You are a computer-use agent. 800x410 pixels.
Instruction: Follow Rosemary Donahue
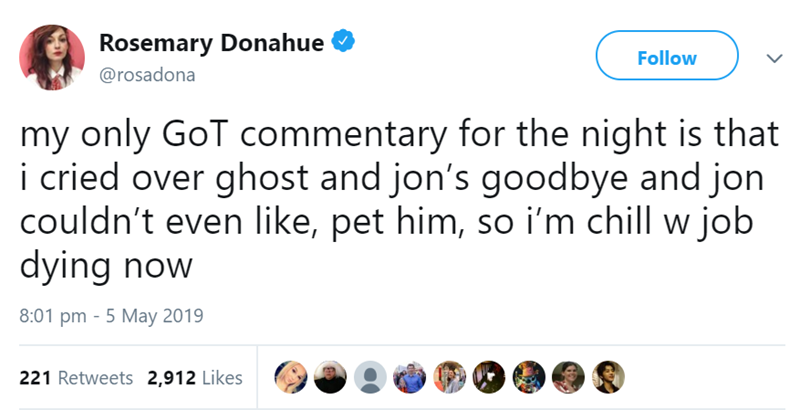pos(667,58)
